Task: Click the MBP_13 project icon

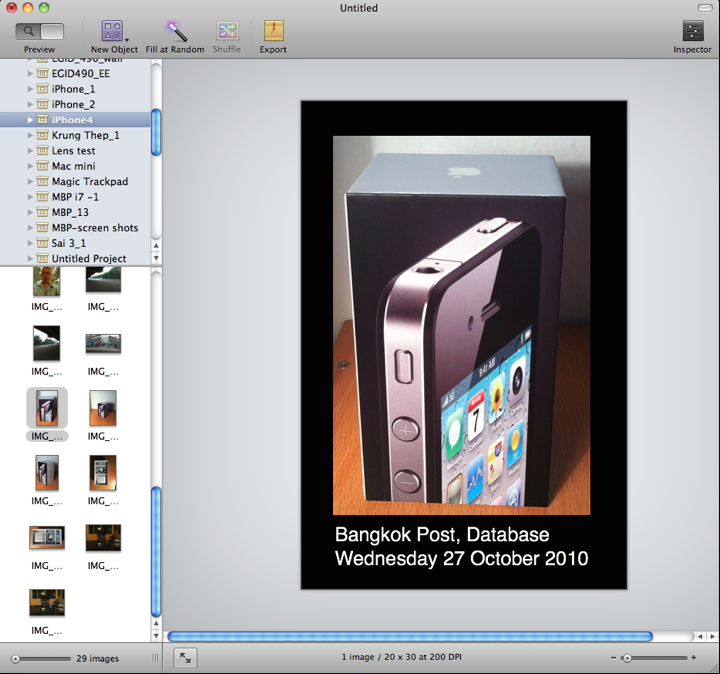Action: point(42,212)
